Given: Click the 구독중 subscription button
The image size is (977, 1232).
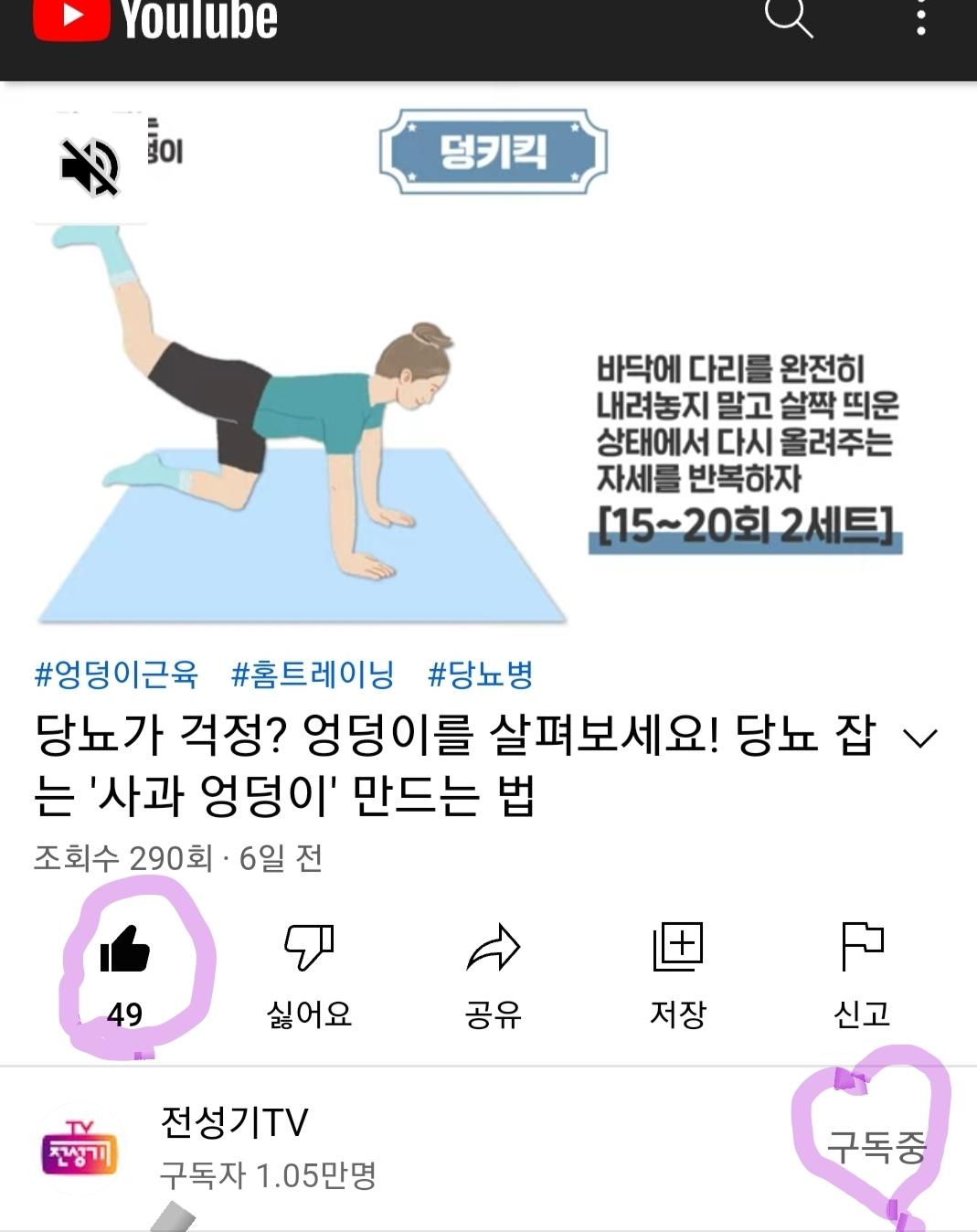Looking at the screenshot, I should click(876, 1146).
